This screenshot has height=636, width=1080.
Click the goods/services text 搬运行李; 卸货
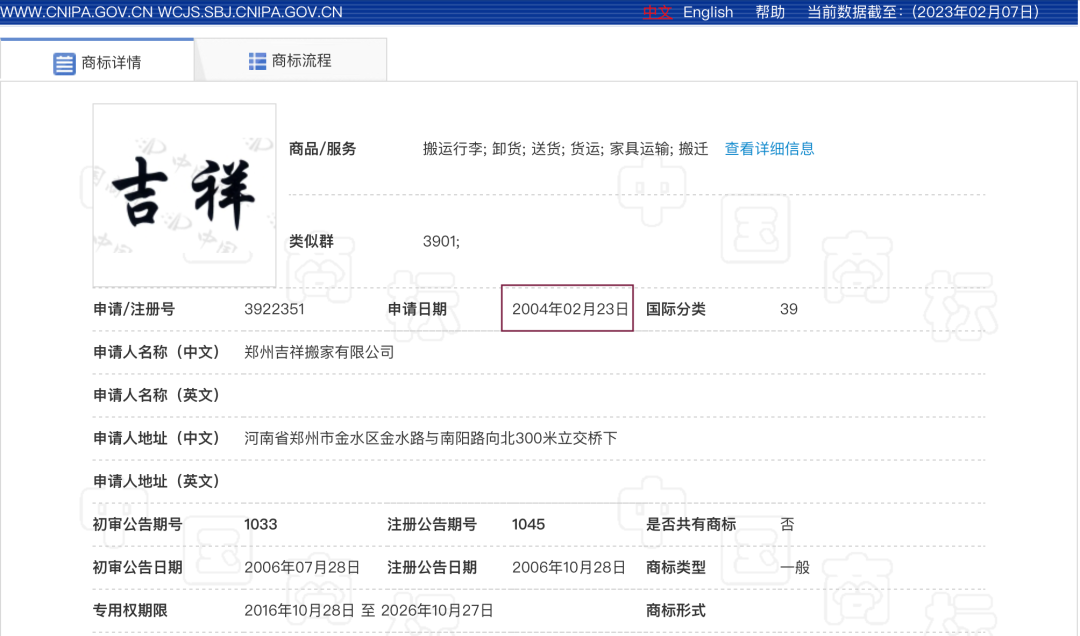click(x=473, y=149)
